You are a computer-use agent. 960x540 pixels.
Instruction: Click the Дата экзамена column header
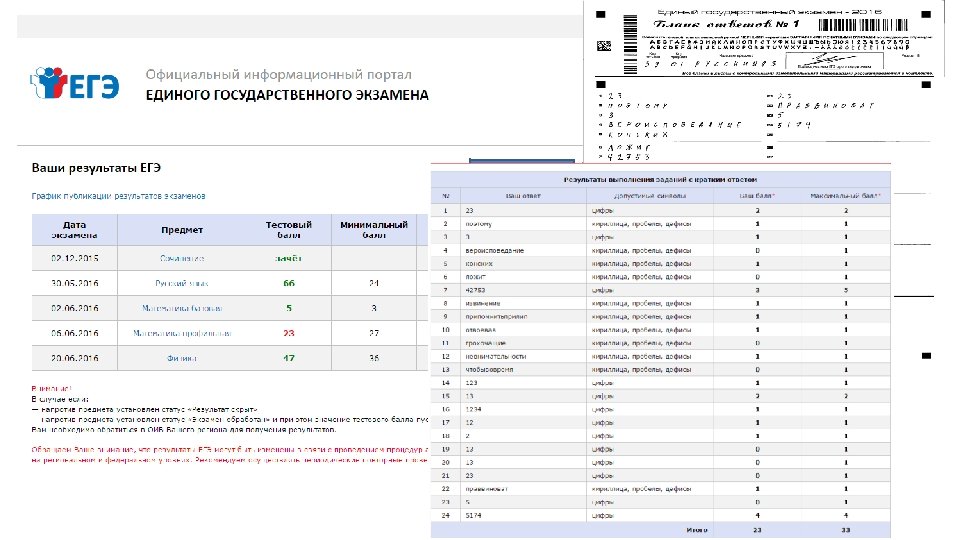pyautogui.click(x=74, y=230)
